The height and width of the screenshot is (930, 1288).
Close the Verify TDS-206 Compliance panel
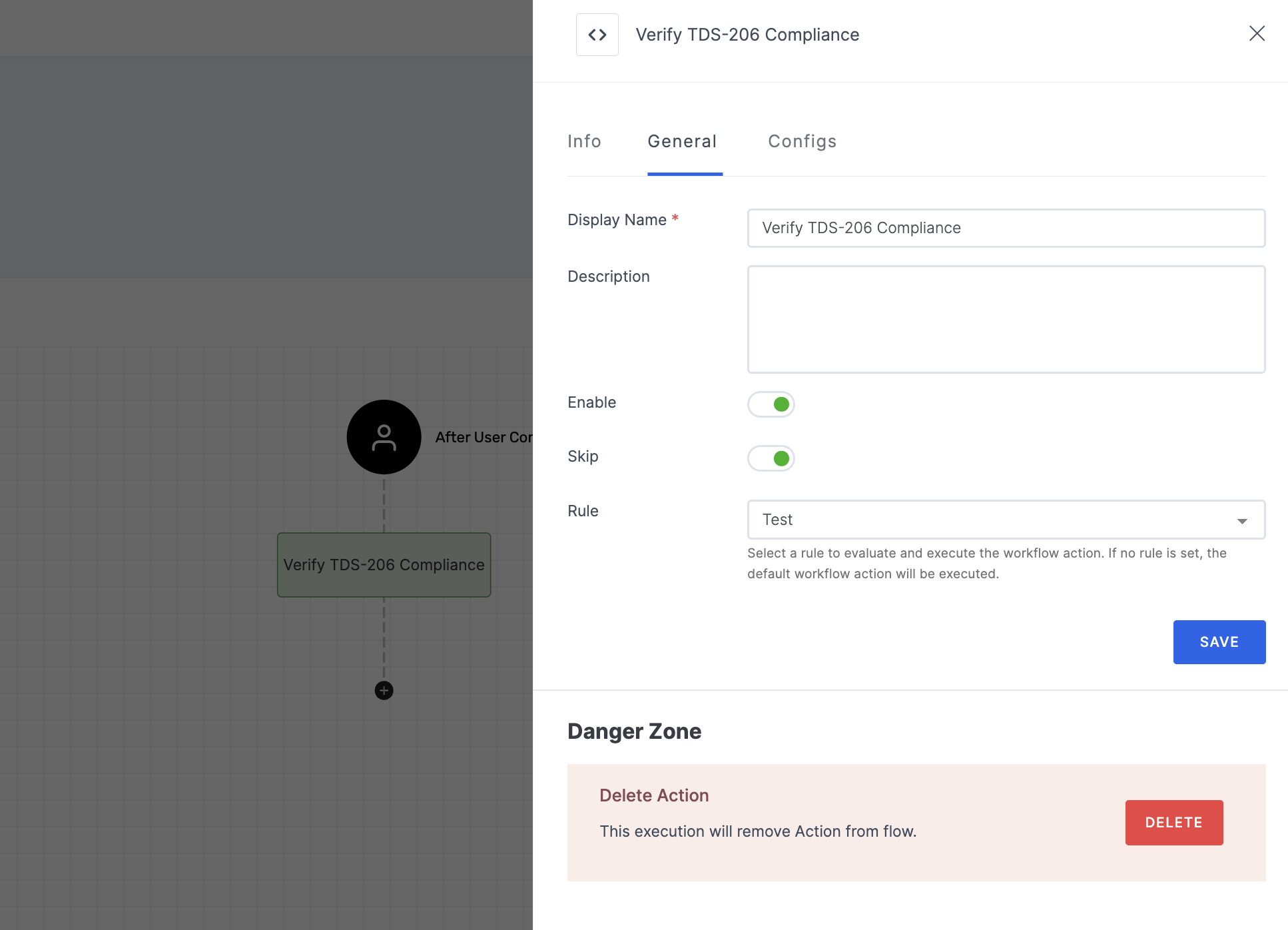click(1257, 33)
